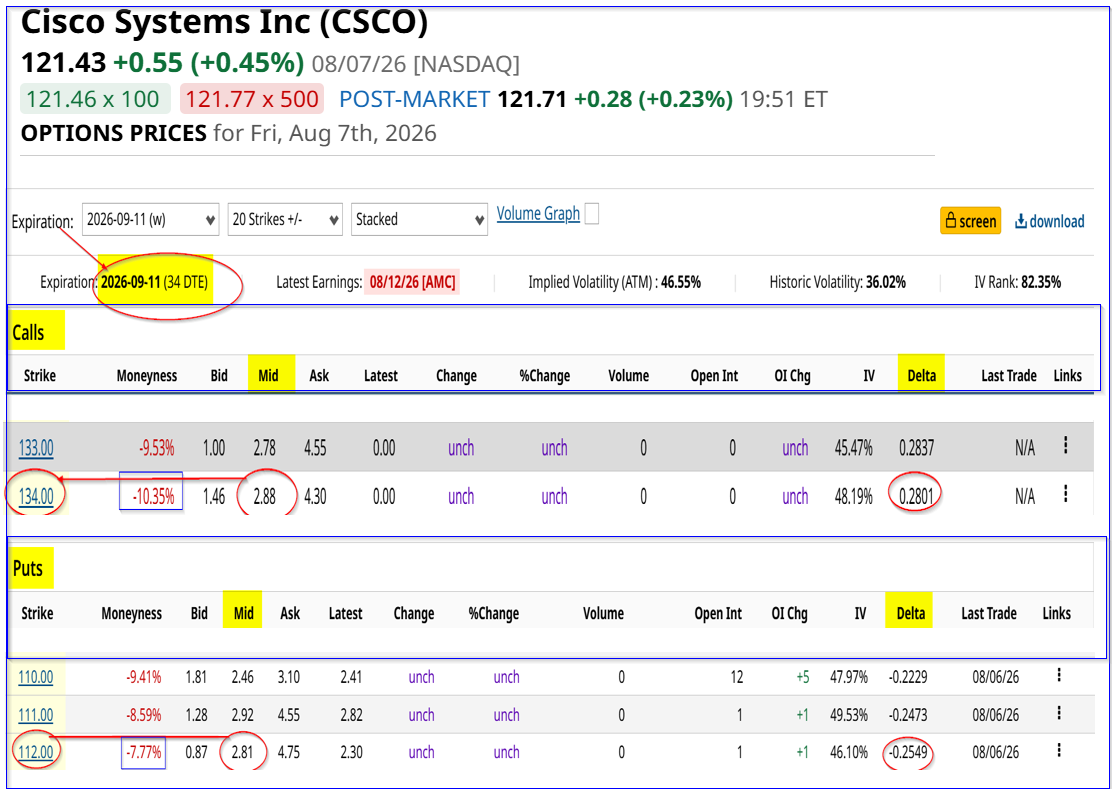Select the 112.00 put mid value 2.81
Viewport: 1112px width, 789px height.
[243, 752]
